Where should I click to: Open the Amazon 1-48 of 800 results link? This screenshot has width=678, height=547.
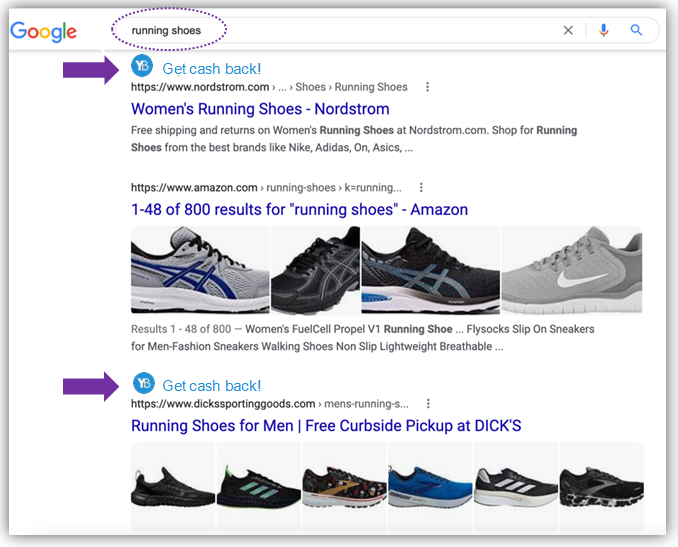pos(299,210)
